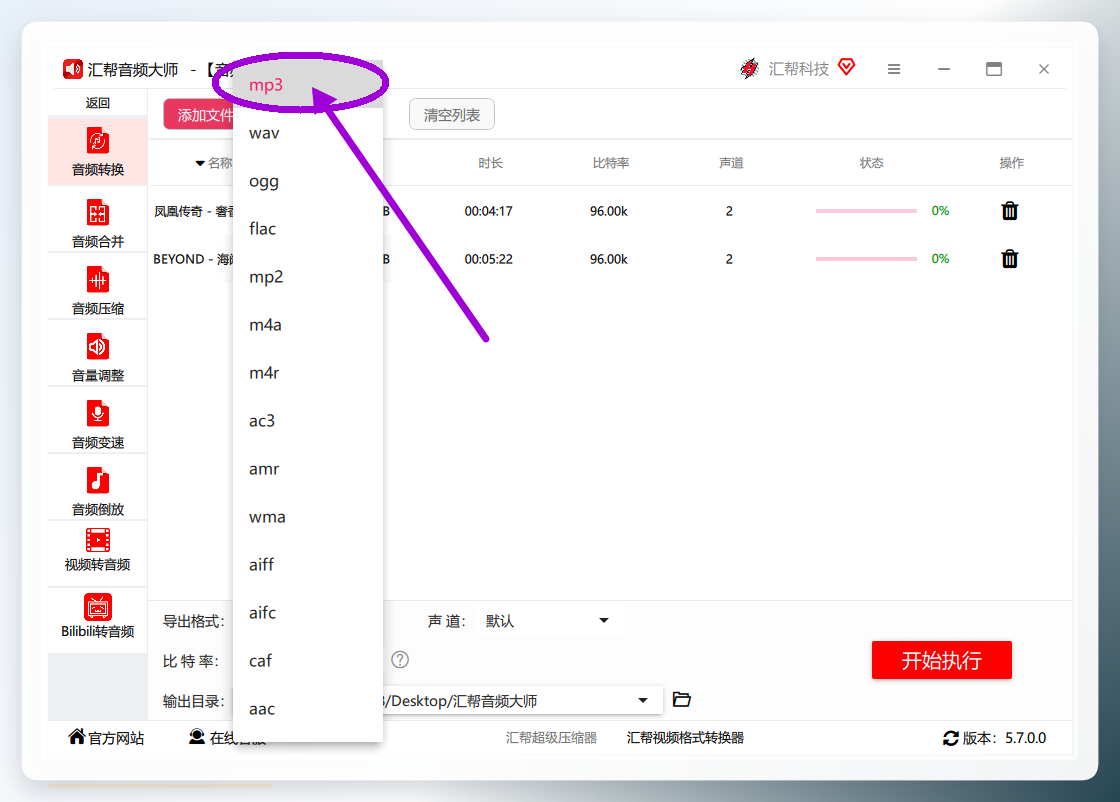Click 0% status of 凤凰传奇 row
The image size is (1120, 802).
point(940,211)
